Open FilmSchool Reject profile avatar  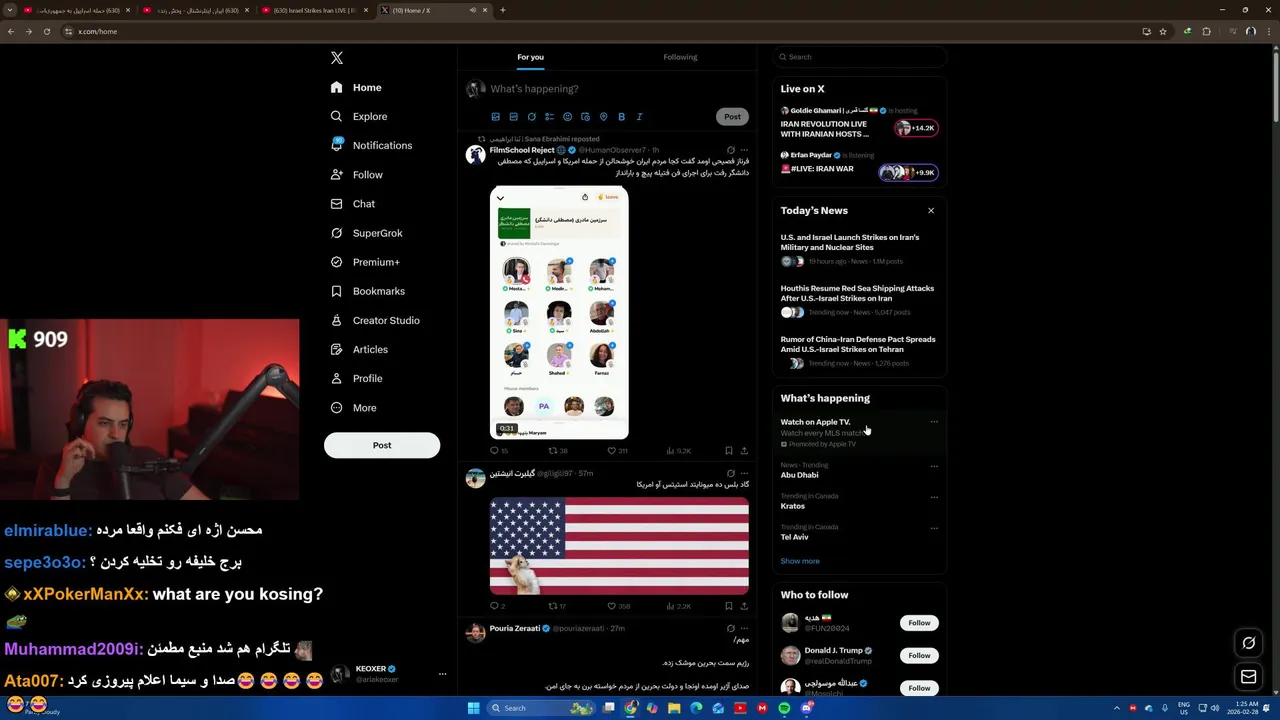coord(475,154)
